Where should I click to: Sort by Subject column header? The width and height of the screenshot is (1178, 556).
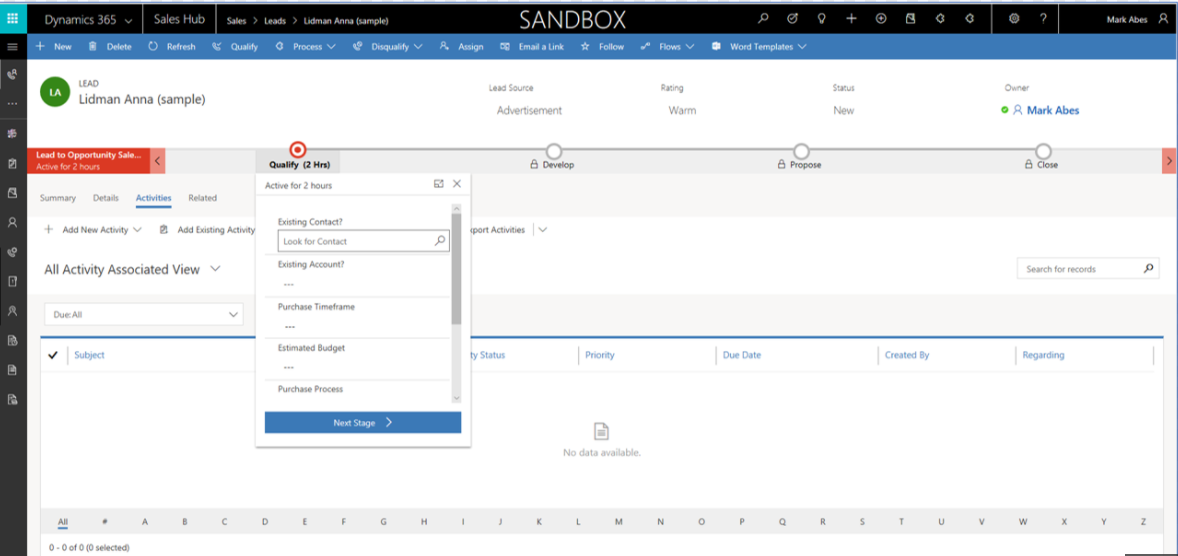click(89, 355)
